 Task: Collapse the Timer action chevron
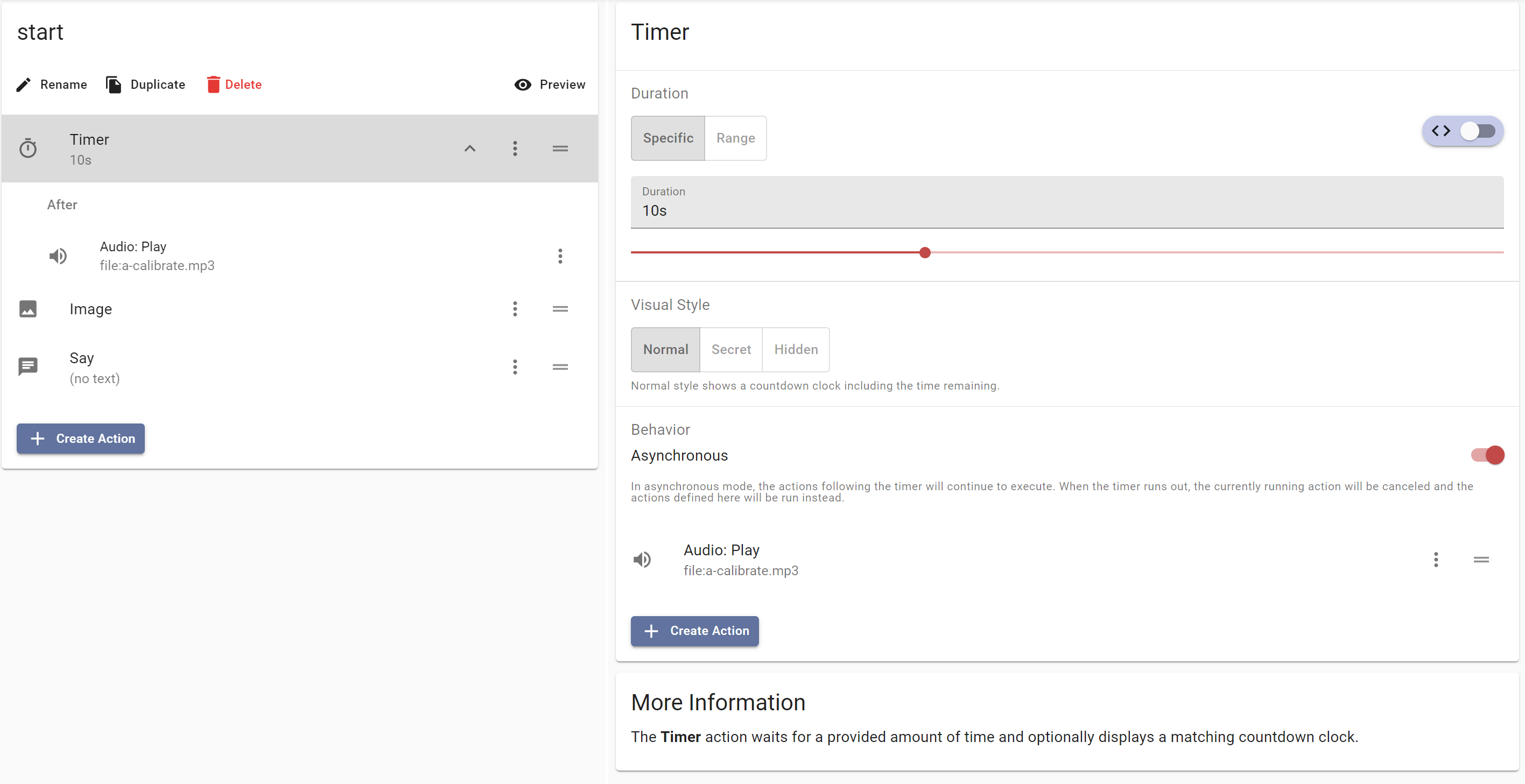469,149
